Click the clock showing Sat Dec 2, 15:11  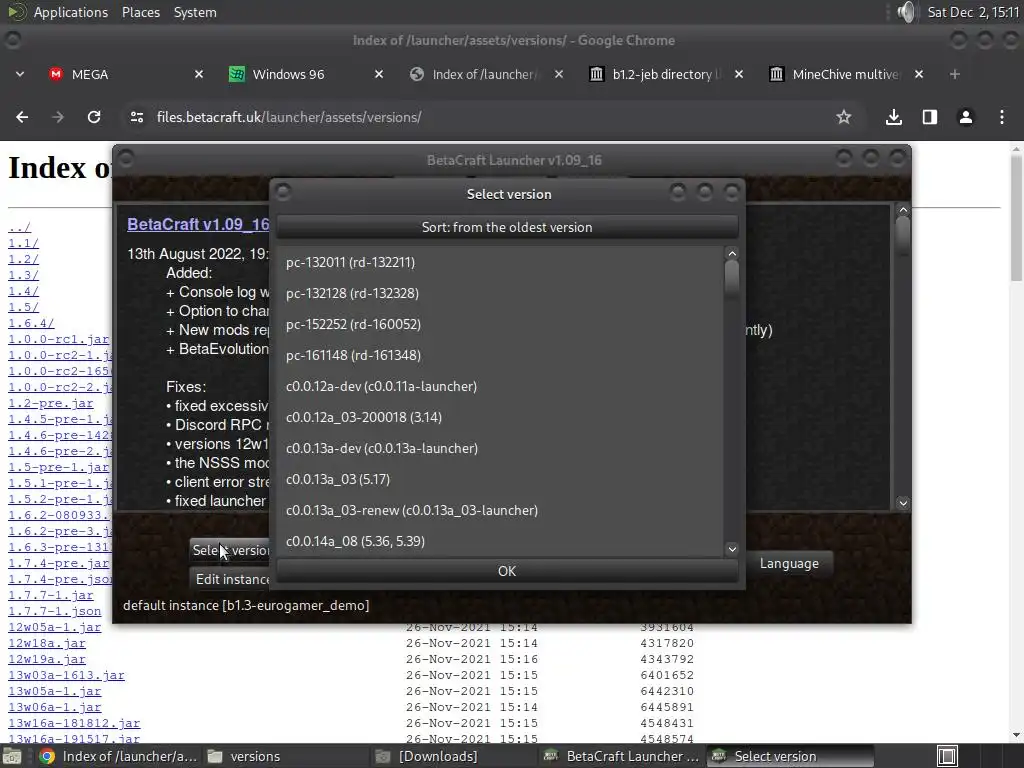tap(973, 12)
